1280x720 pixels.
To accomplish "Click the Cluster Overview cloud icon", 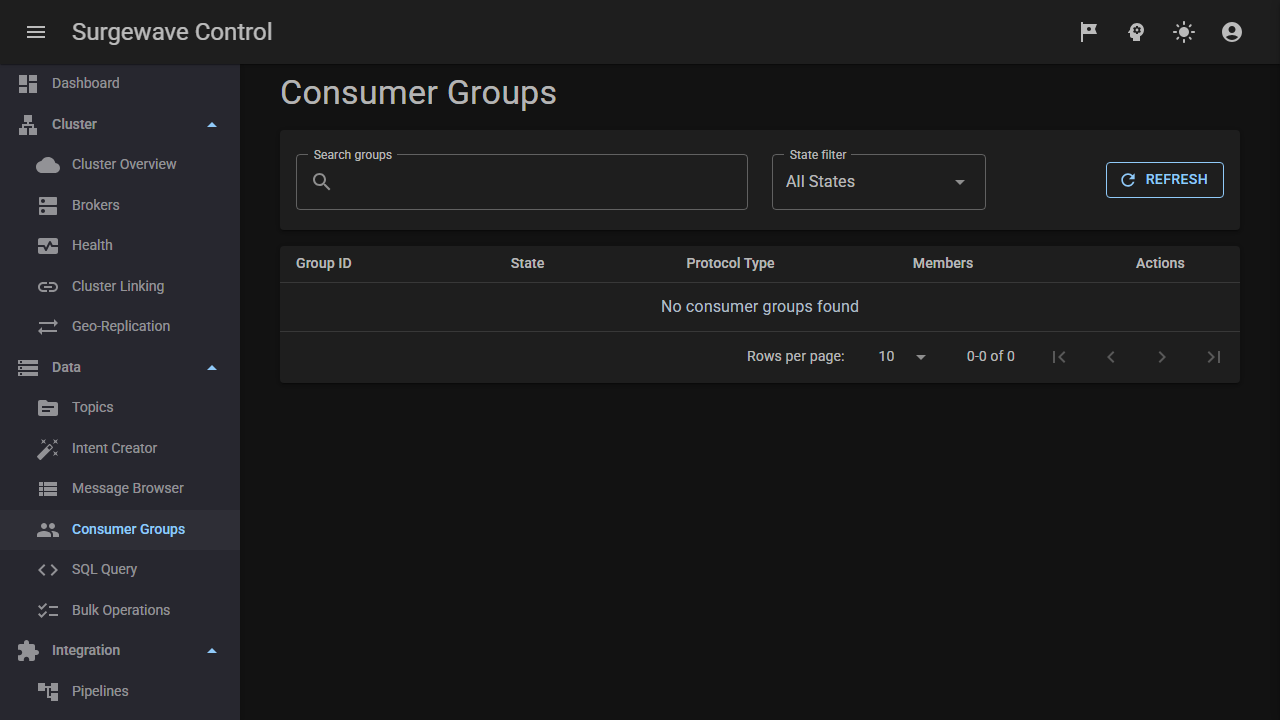I will [48, 165].
